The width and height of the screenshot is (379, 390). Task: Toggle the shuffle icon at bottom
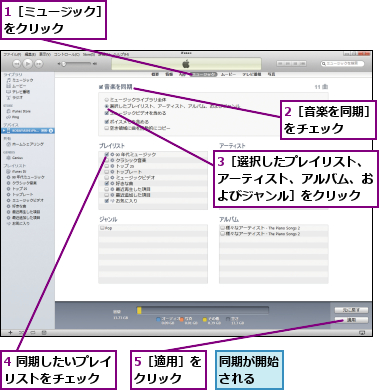tap(22, 332)
